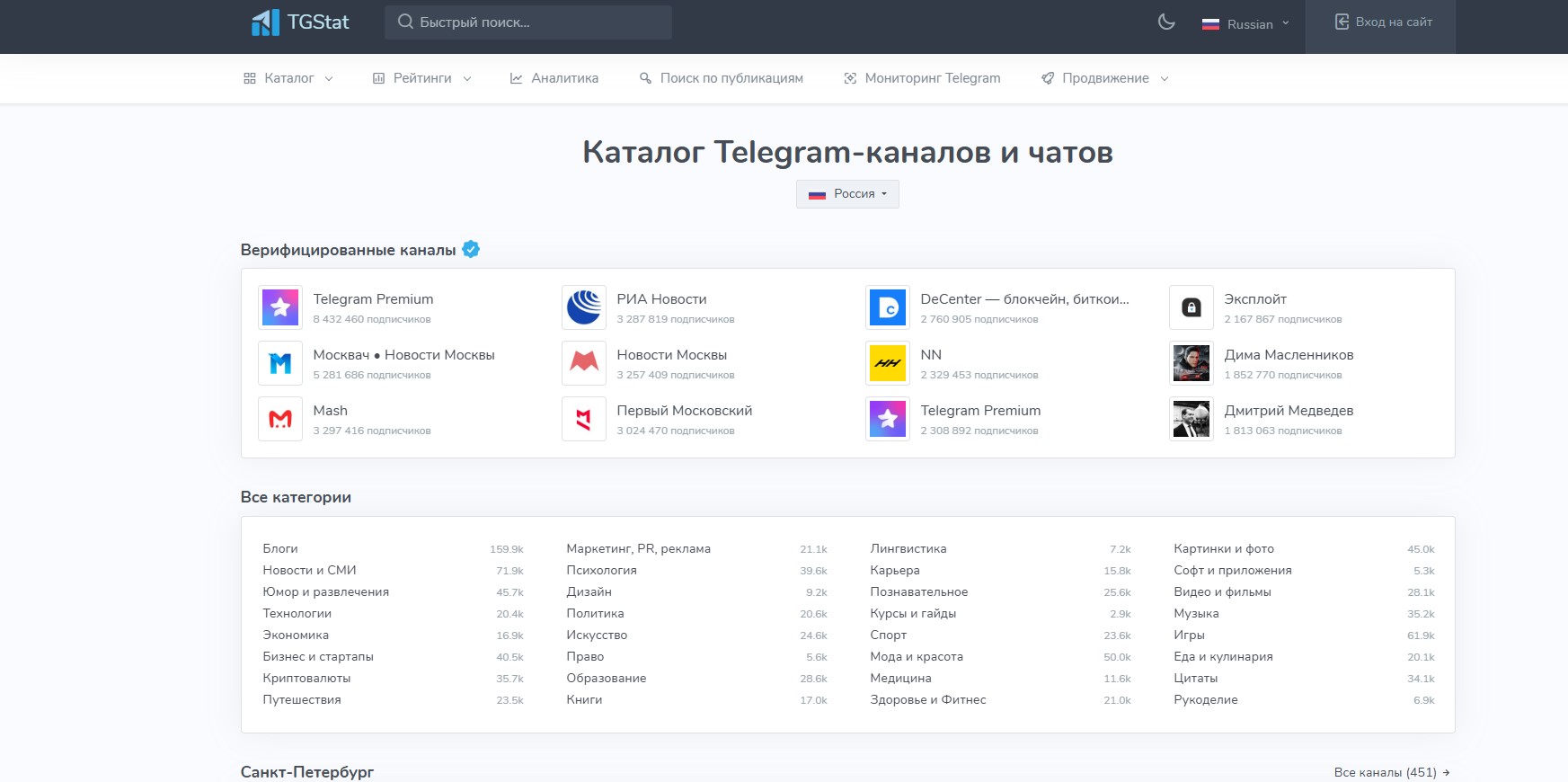
Task: Click the РИА Новости channel icon
Action: point(584,307)
